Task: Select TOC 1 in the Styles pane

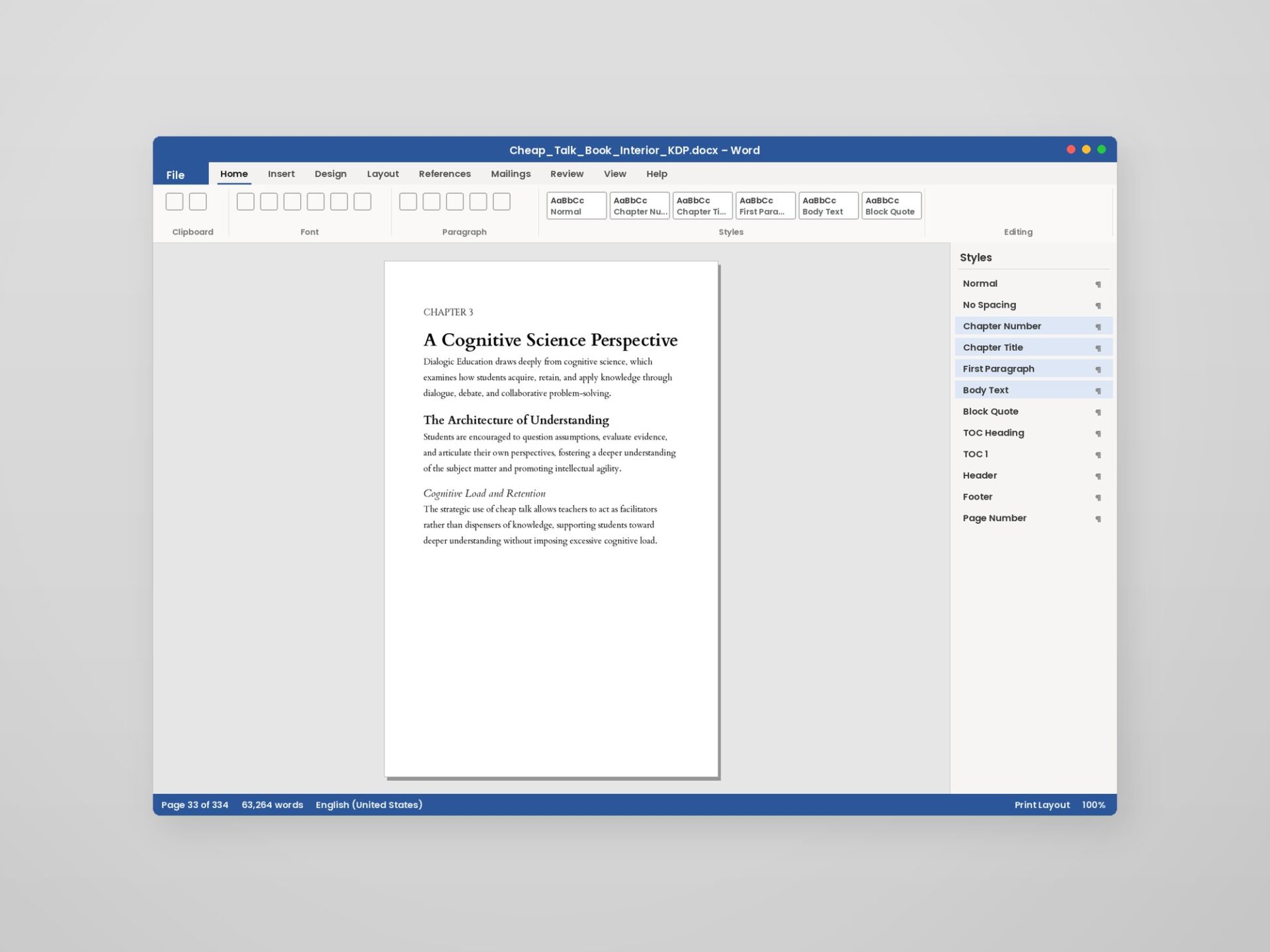Action: tap(1033, 454)
